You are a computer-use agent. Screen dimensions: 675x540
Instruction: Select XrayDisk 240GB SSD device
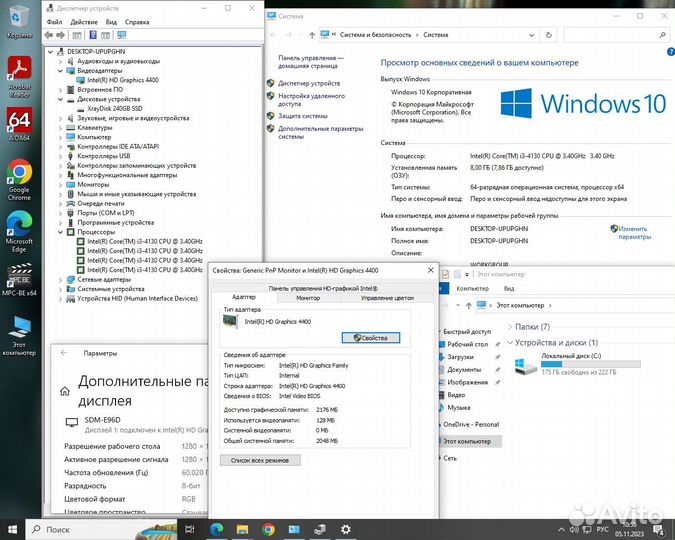[115, 109]
